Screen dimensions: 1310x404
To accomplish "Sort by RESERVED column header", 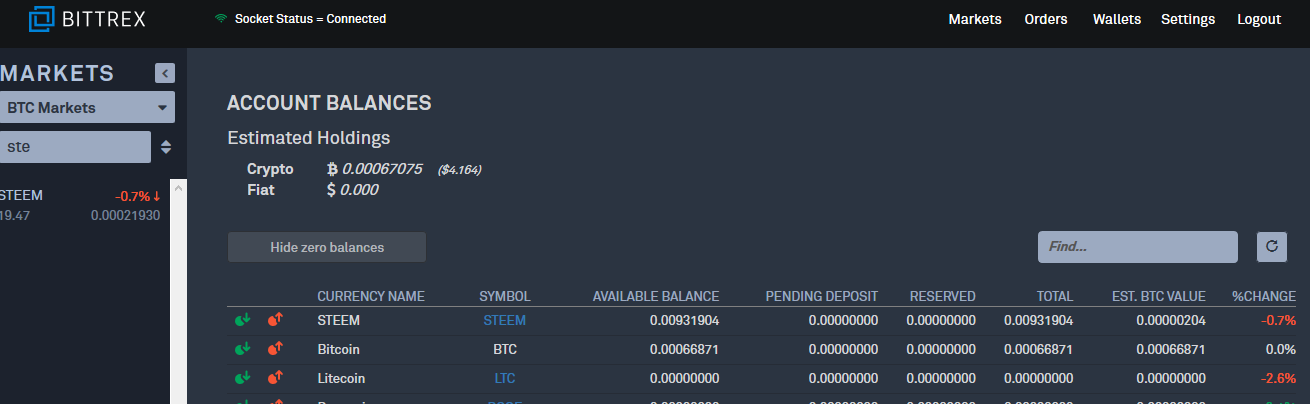I will point(943,296).
